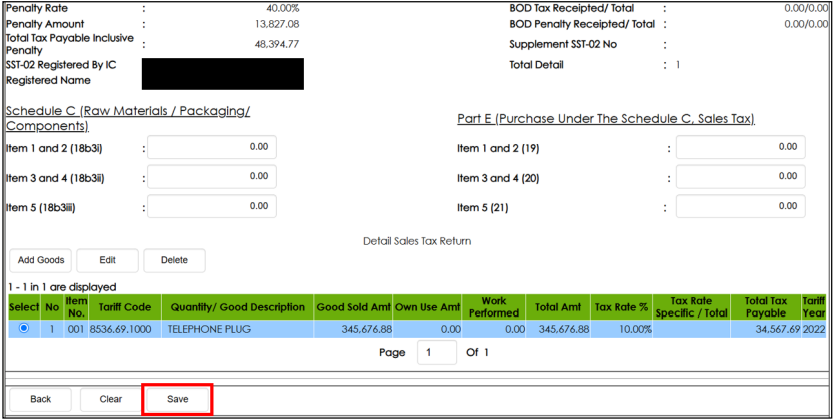Delete the selected goods entry
This screenshot has height=420, width=835.
point(174,260)
